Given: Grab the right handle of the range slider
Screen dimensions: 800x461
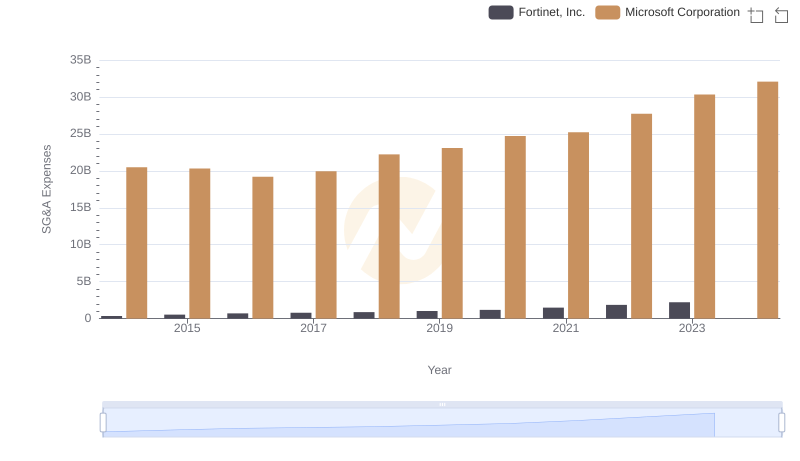Looking at the screenshot, I should click(781, 423).
